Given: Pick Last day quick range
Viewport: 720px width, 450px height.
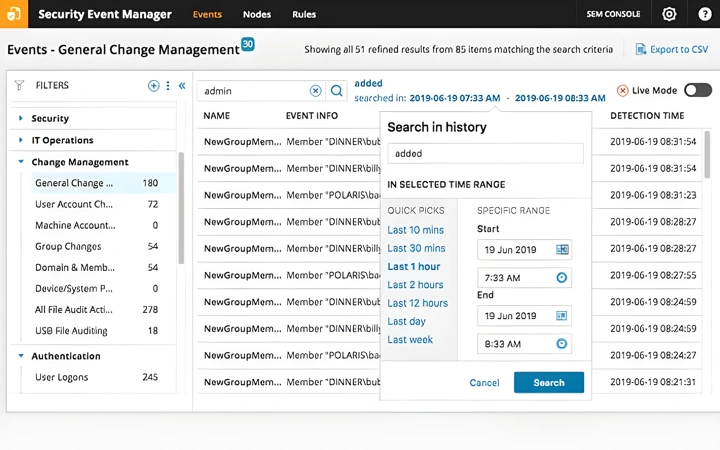Looking at the screenshot, I should (x=406, y=321).
